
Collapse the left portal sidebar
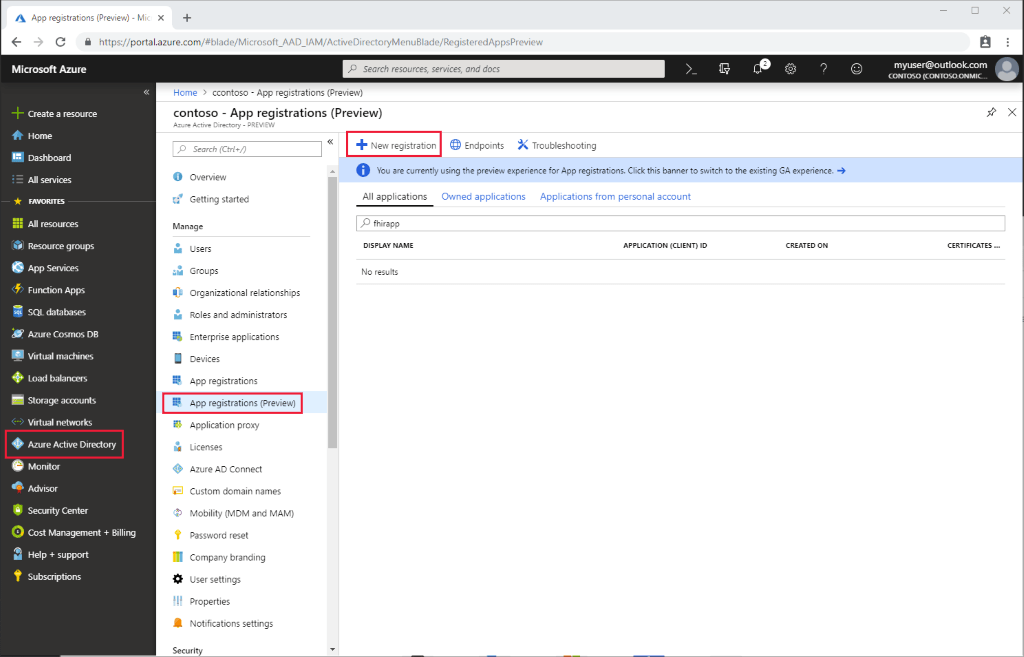coord(146,92)
